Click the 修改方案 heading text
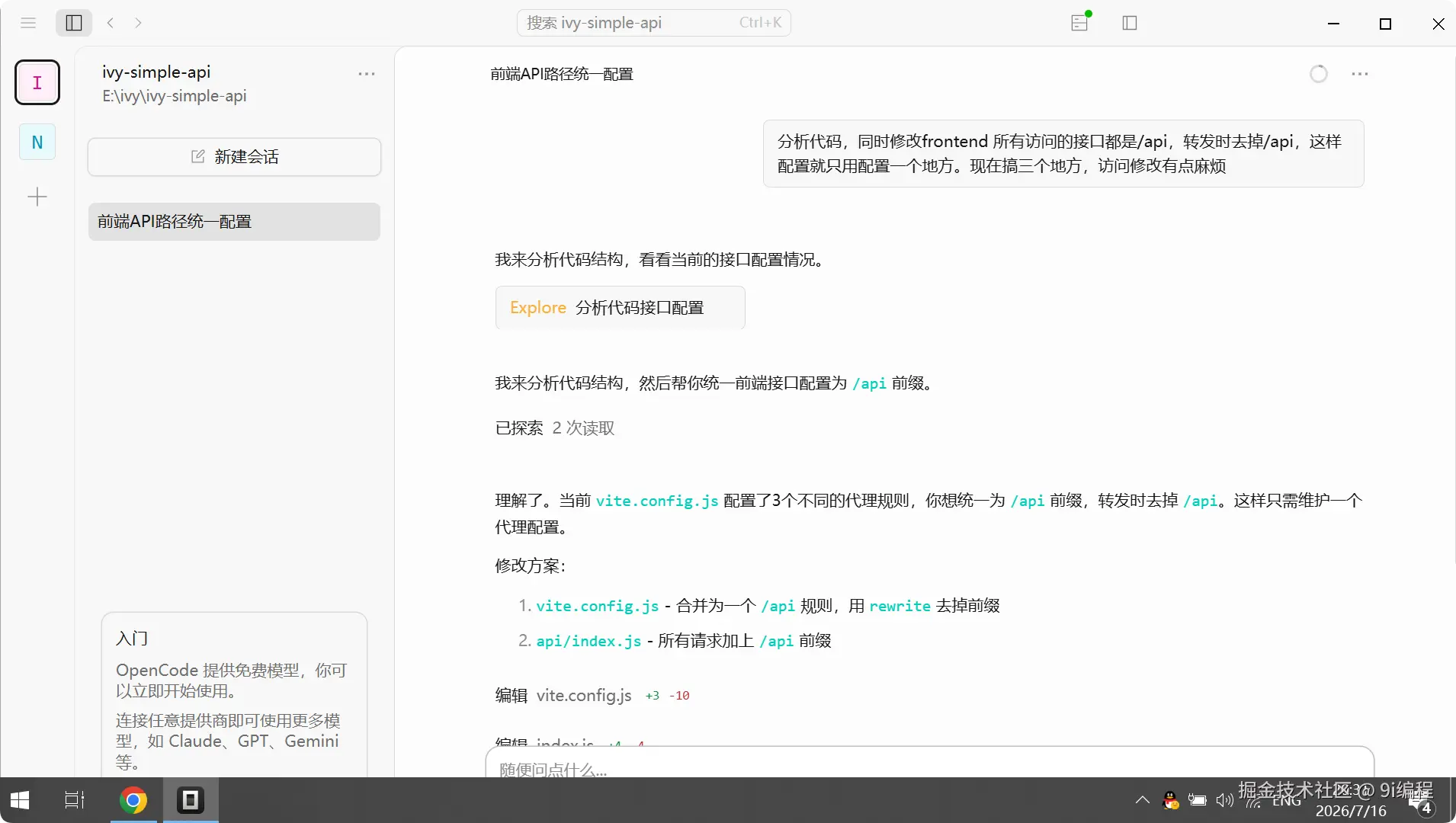This screenshot has height=823, width=1456. 531,566
